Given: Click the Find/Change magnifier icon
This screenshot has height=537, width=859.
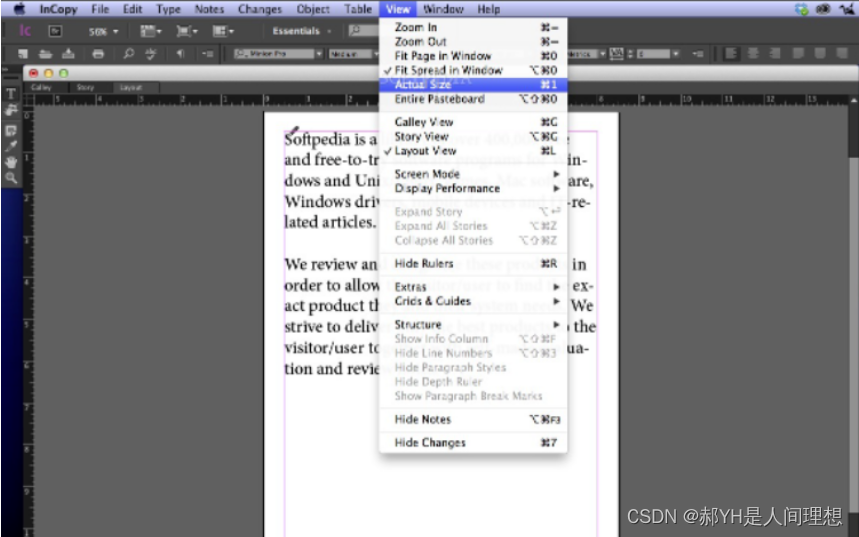Looking at the screenshot, I should [x=128, y=54].
